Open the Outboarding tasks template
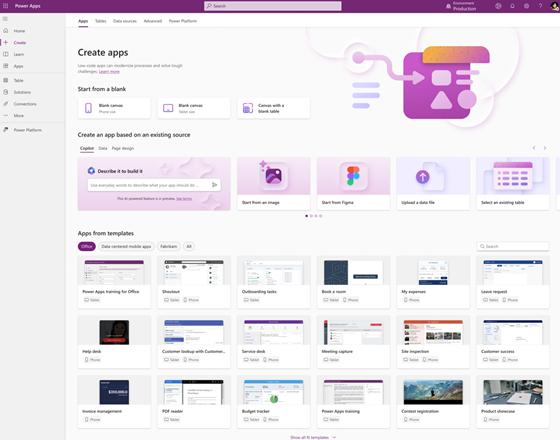This screenshot has width=560, height=440. coord(274,282)
